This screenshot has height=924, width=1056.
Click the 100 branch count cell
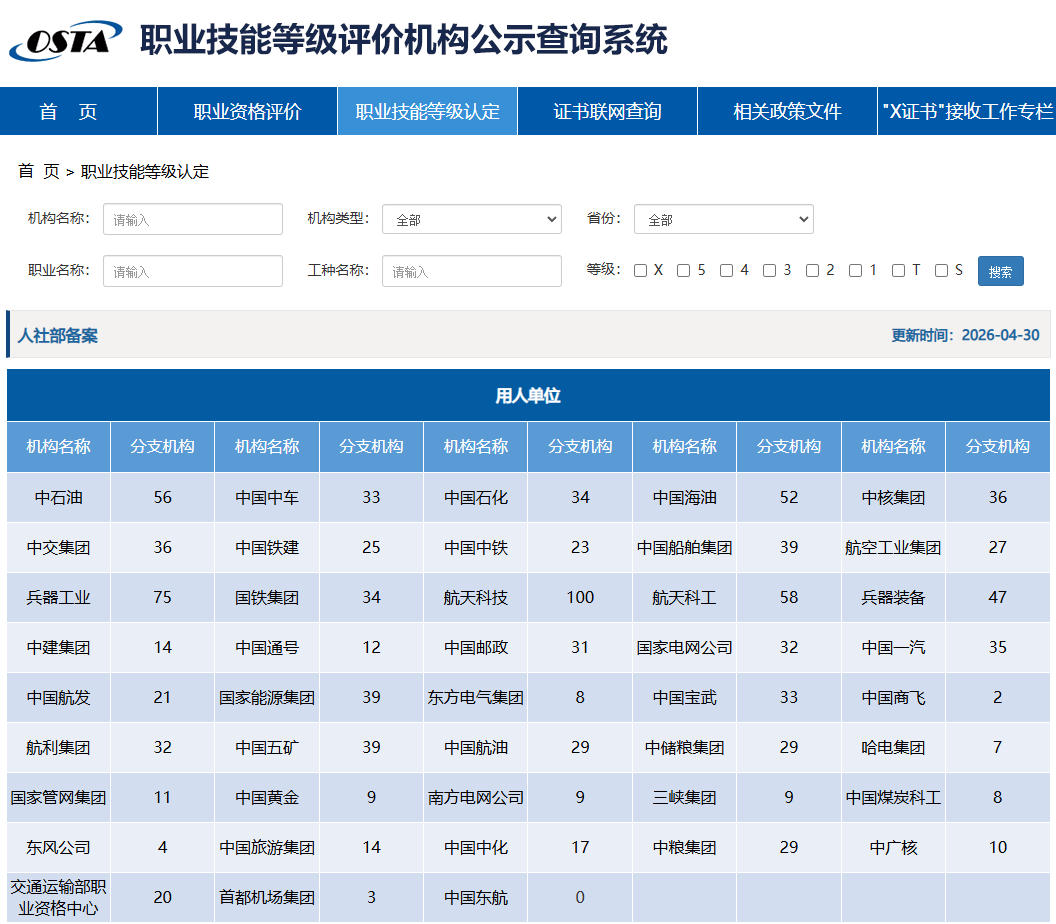[580, 597]
